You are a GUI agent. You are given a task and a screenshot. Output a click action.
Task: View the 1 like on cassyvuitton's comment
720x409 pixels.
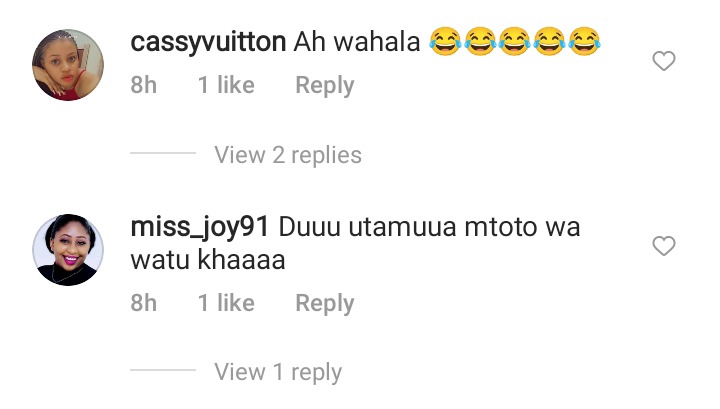tap(226, 85)
